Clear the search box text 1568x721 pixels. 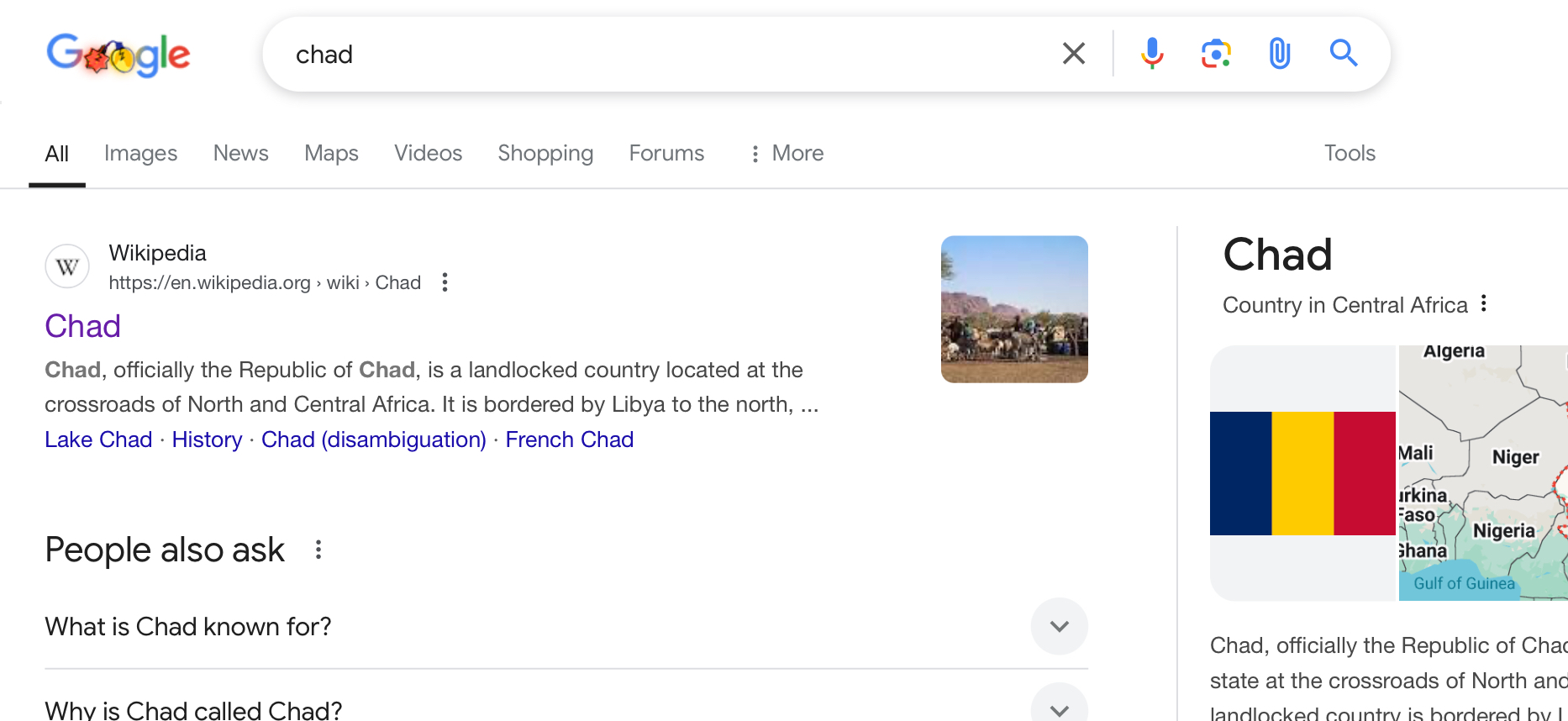[x=1073, y=54]
